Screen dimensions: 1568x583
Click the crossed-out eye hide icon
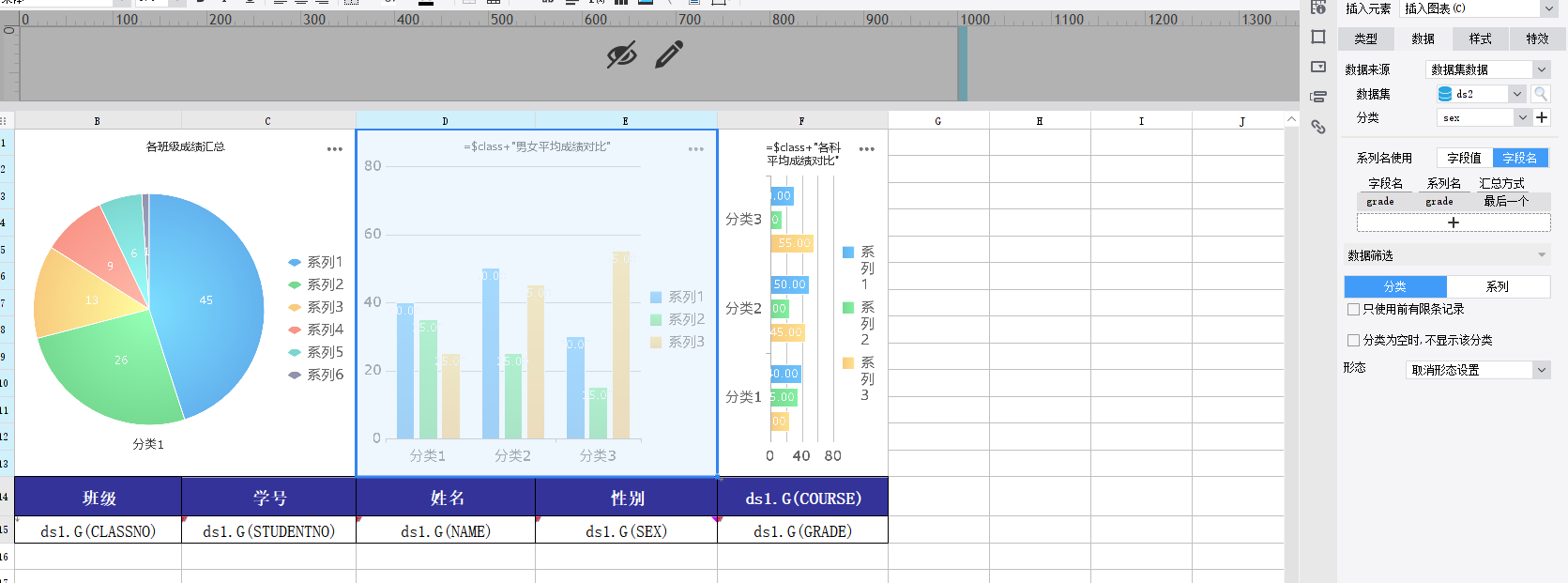coord(621,55)
